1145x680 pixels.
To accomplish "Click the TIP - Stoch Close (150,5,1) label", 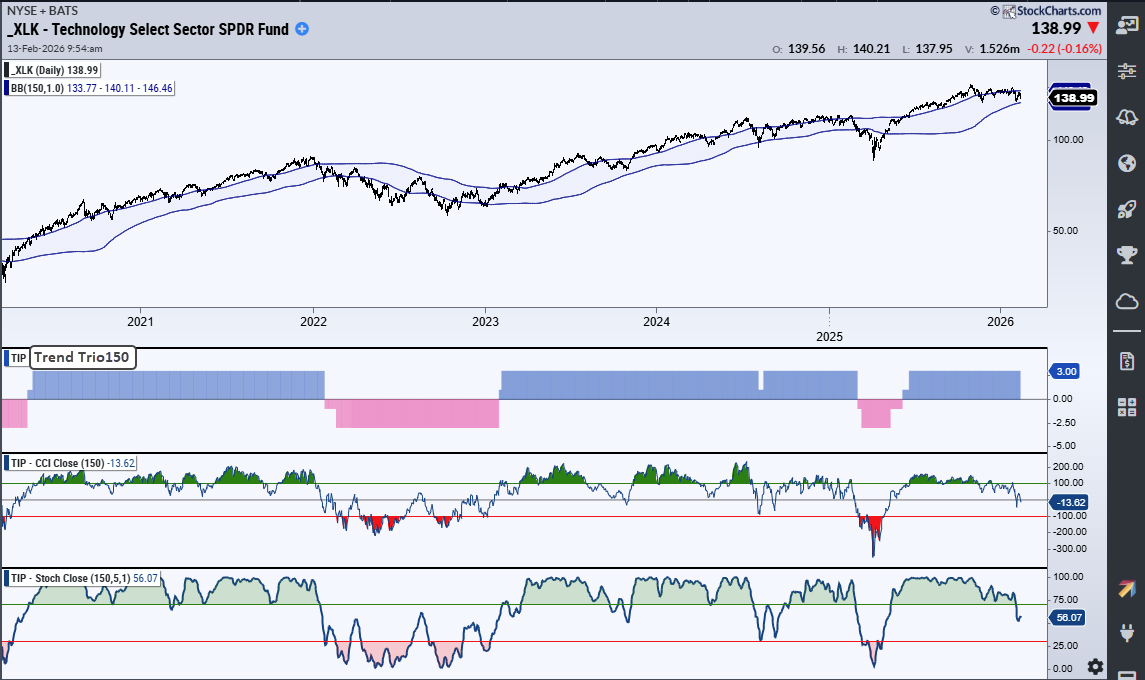I will click(84, 578).
